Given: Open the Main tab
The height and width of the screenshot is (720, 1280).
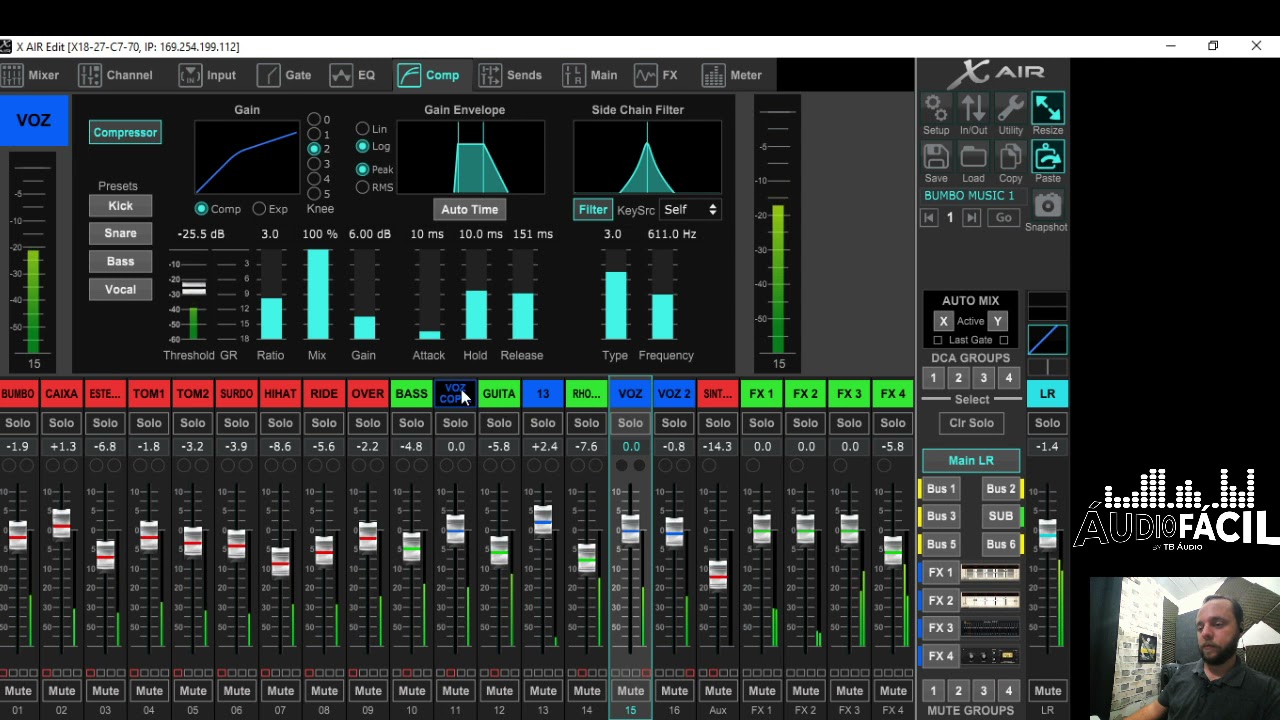Looking at the screenshot, I should 590,75.
